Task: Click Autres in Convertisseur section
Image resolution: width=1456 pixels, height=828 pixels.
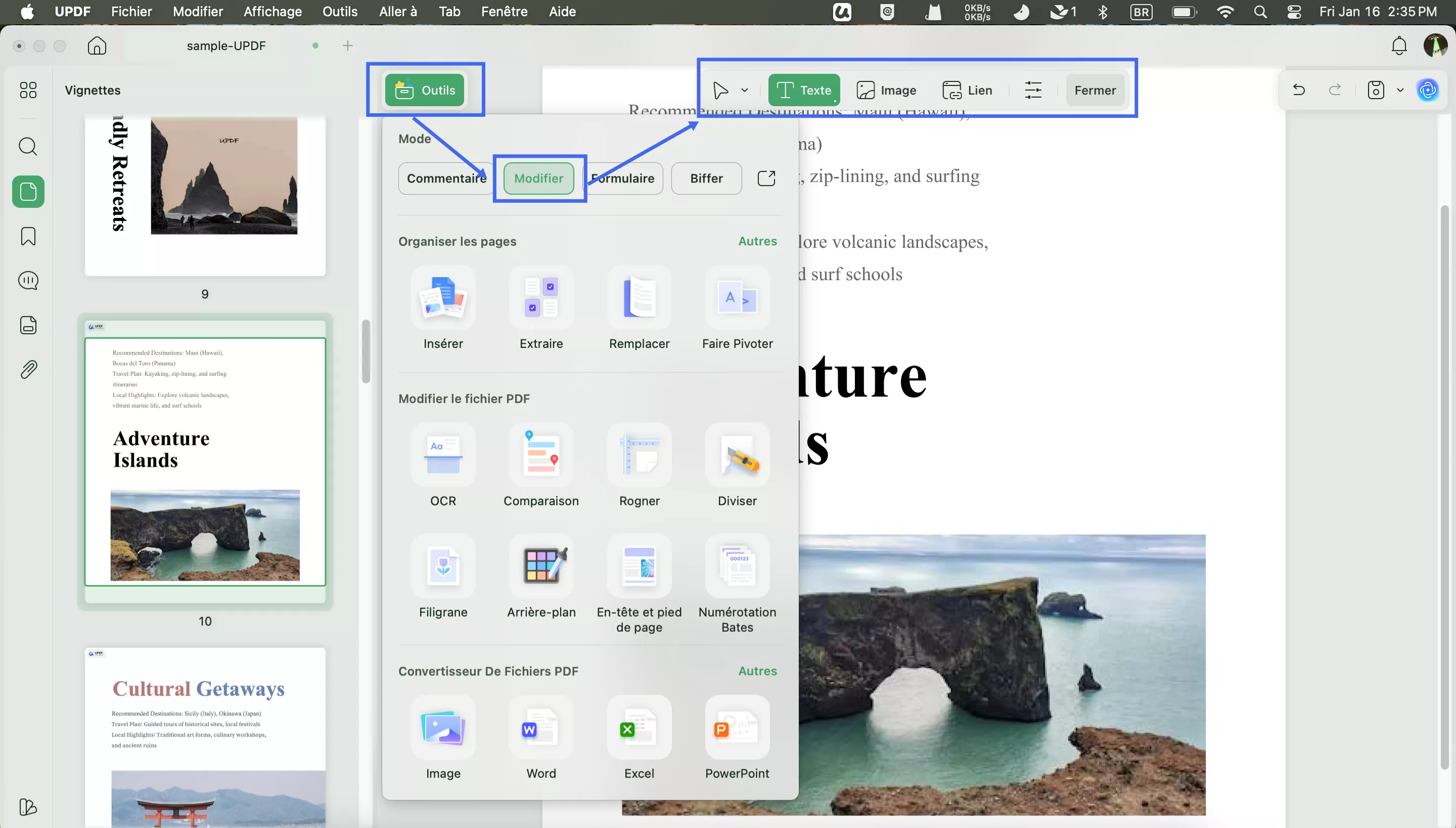Action: (757, 671)
